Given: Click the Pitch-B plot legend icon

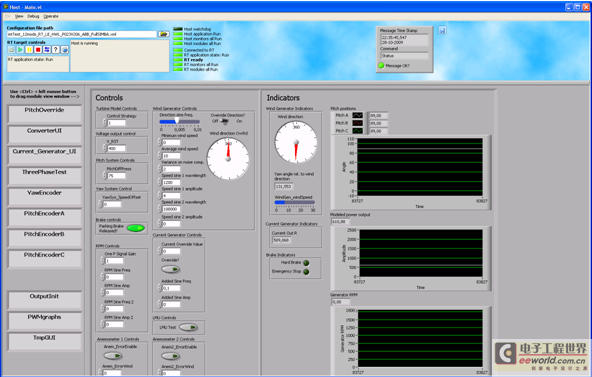Looking at the screenshot, I should 357,123.
